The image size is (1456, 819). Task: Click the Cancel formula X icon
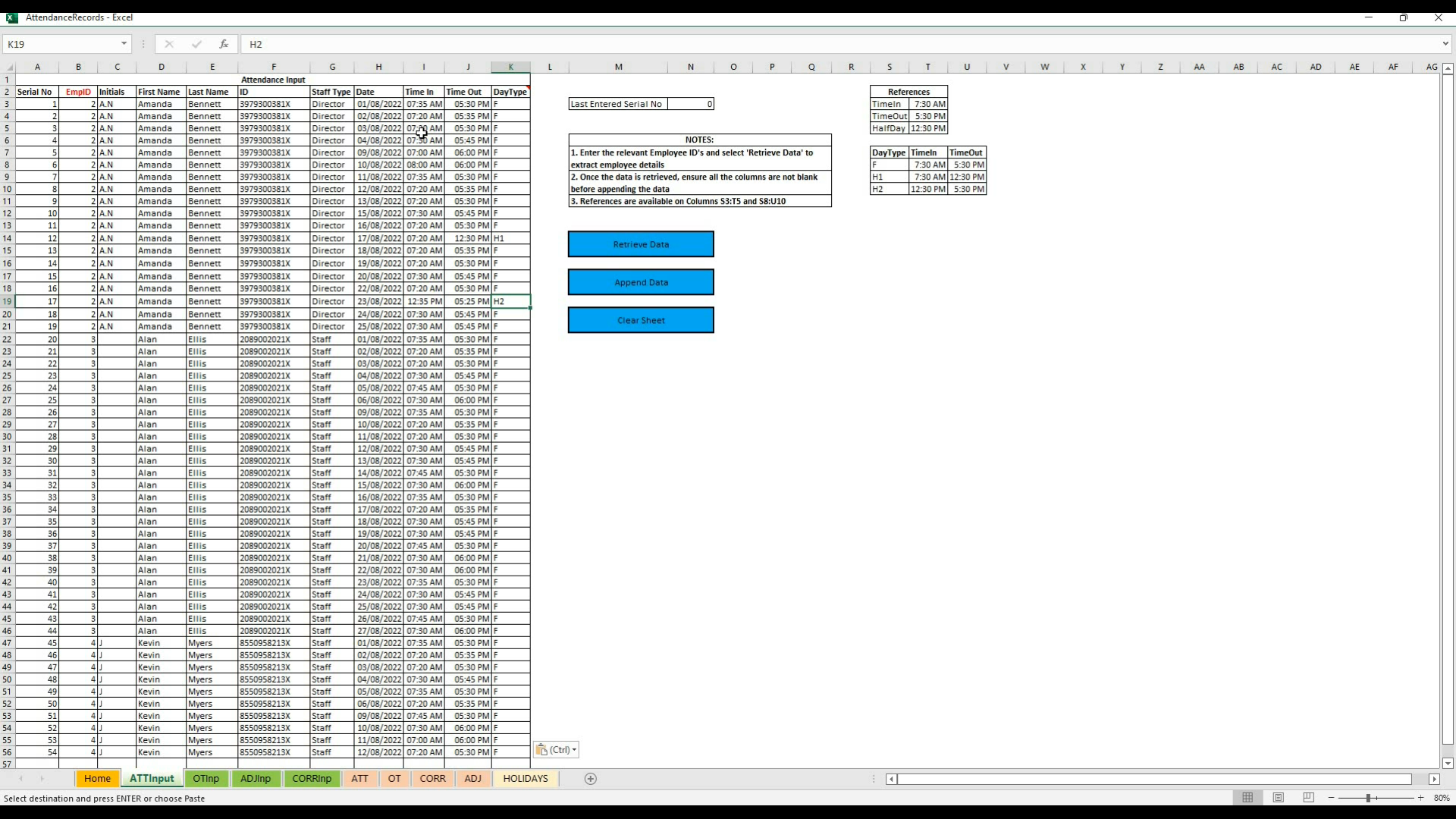(169, 44)
